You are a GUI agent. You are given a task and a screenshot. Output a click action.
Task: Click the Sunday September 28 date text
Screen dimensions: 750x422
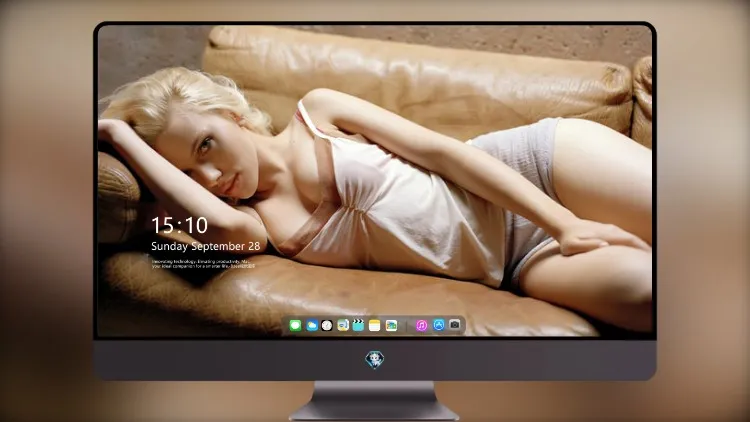206,246
